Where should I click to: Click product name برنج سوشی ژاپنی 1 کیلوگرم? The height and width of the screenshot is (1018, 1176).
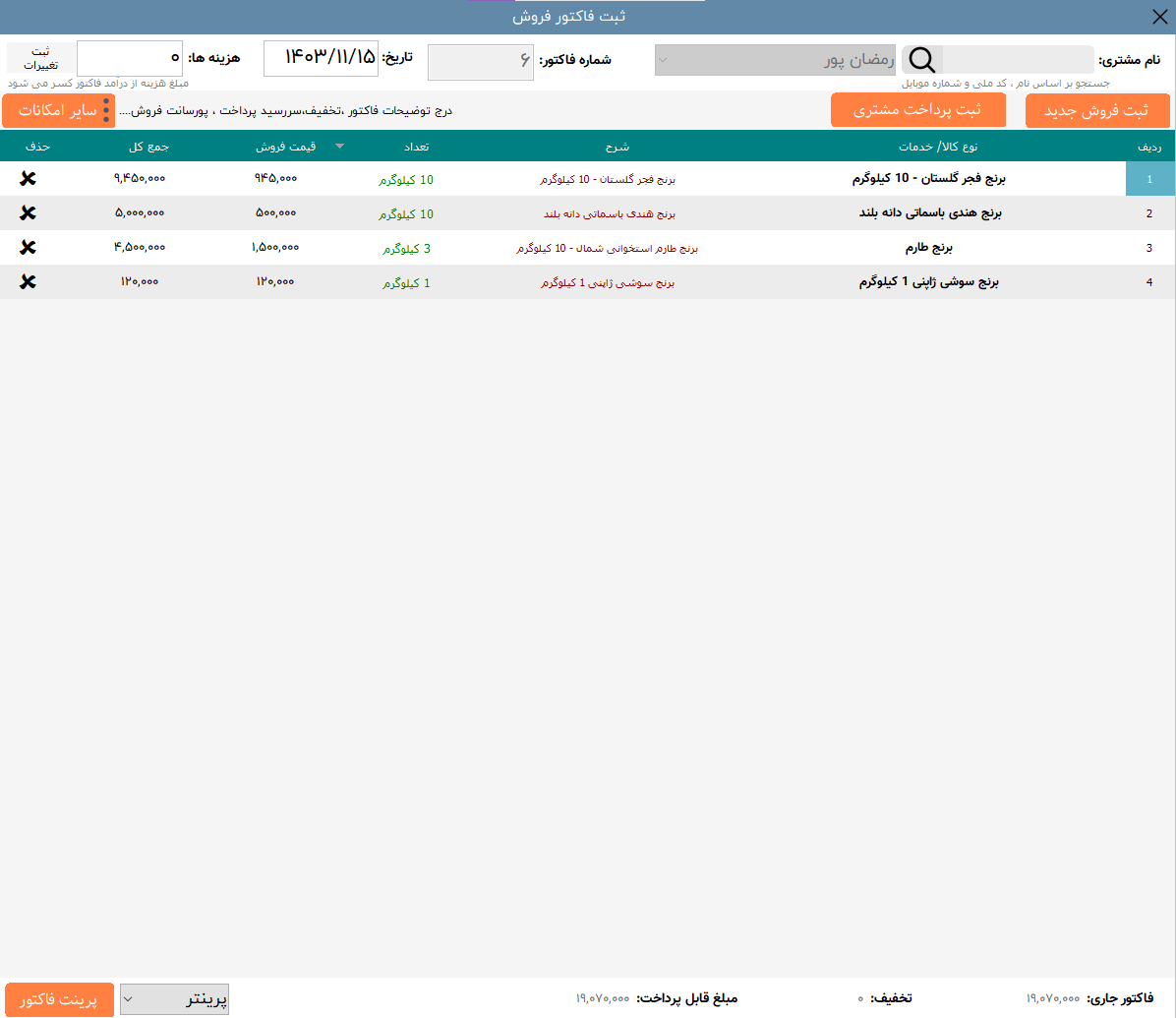928,282
